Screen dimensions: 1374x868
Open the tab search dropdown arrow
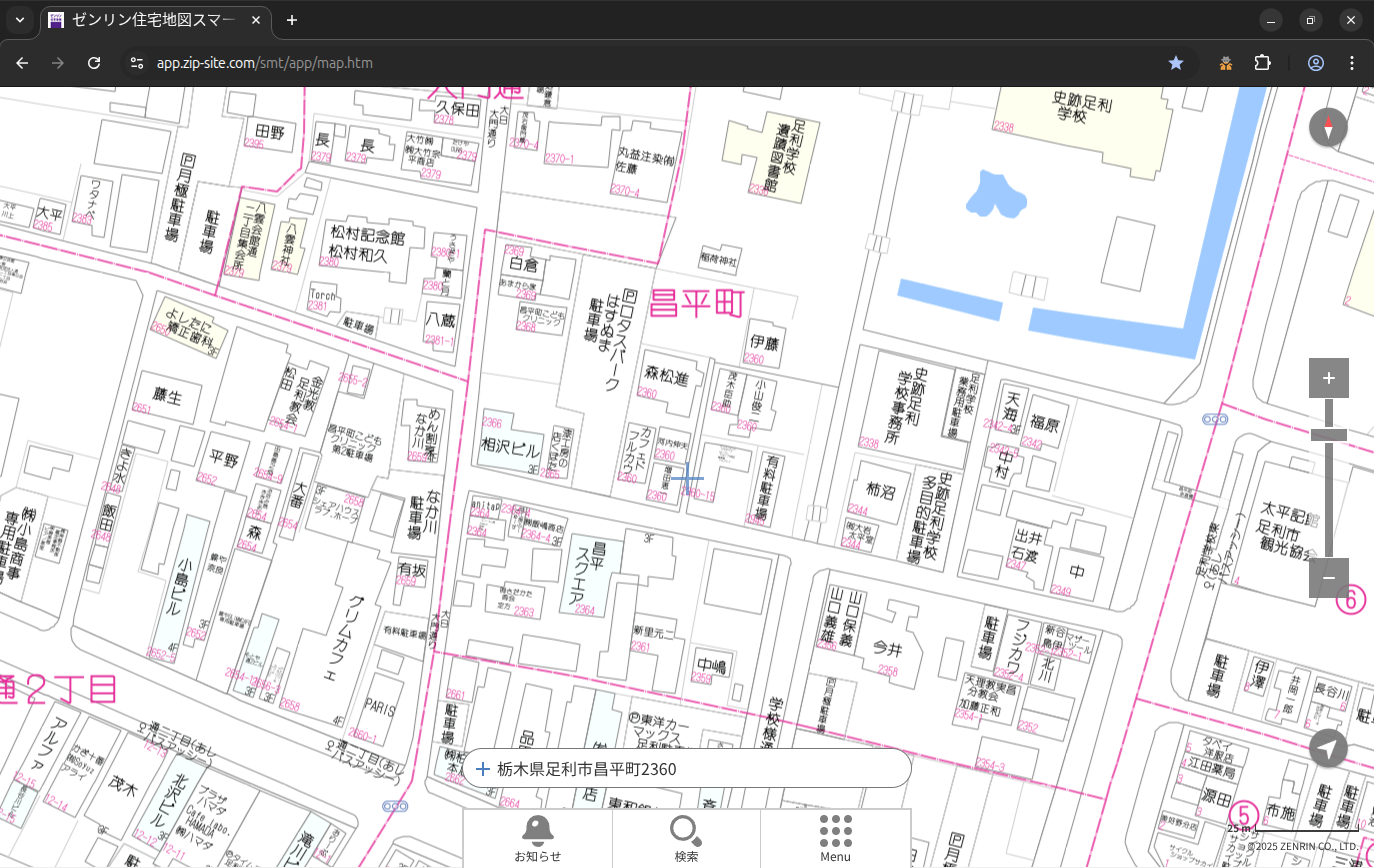point(19,20)
